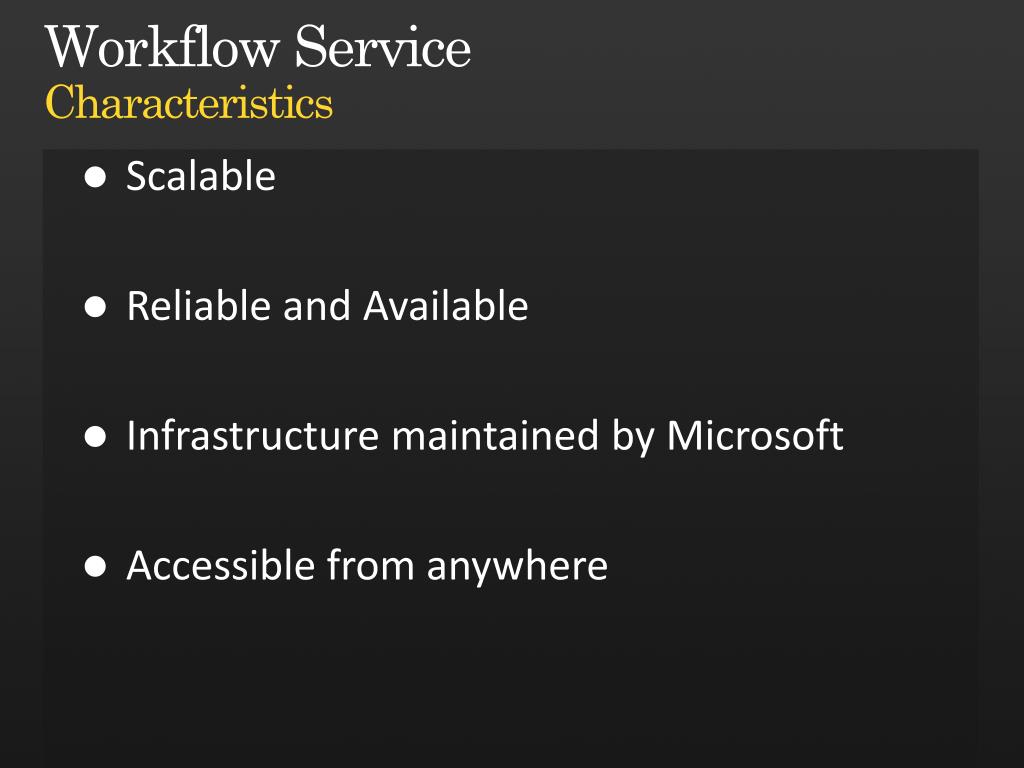Click the word Microsoft in third bullet
1024x768 pixels.
click(x=755, y=436)
